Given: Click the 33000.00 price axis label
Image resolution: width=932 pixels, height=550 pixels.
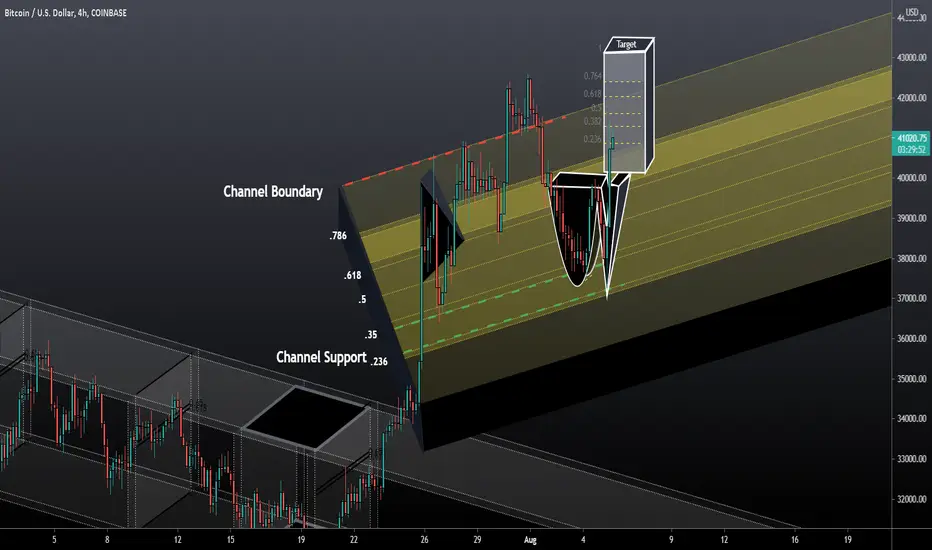Looking at the screenshot, I should tap(912, 459).
